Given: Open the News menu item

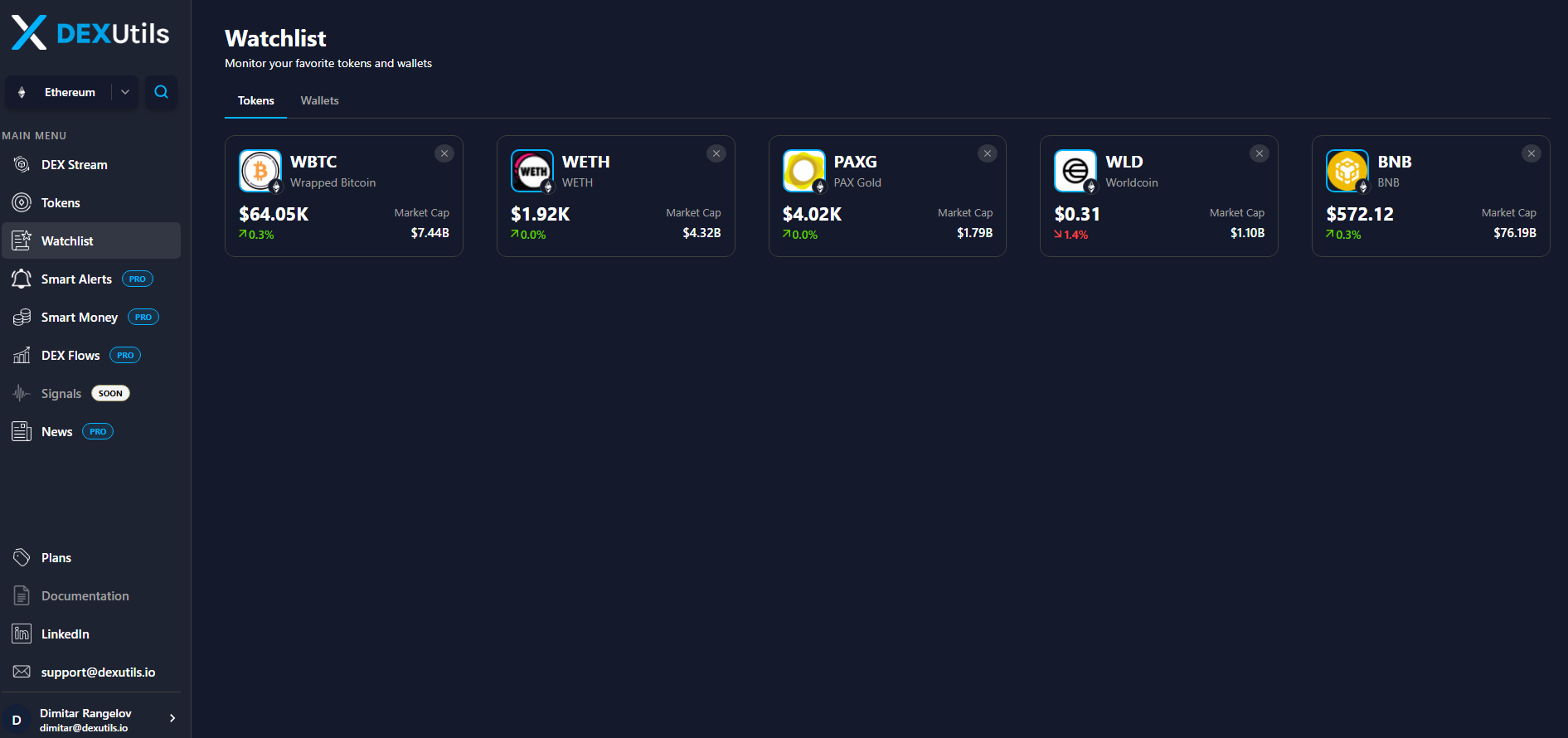Looking at the screenshot, I should pos(91,431).
